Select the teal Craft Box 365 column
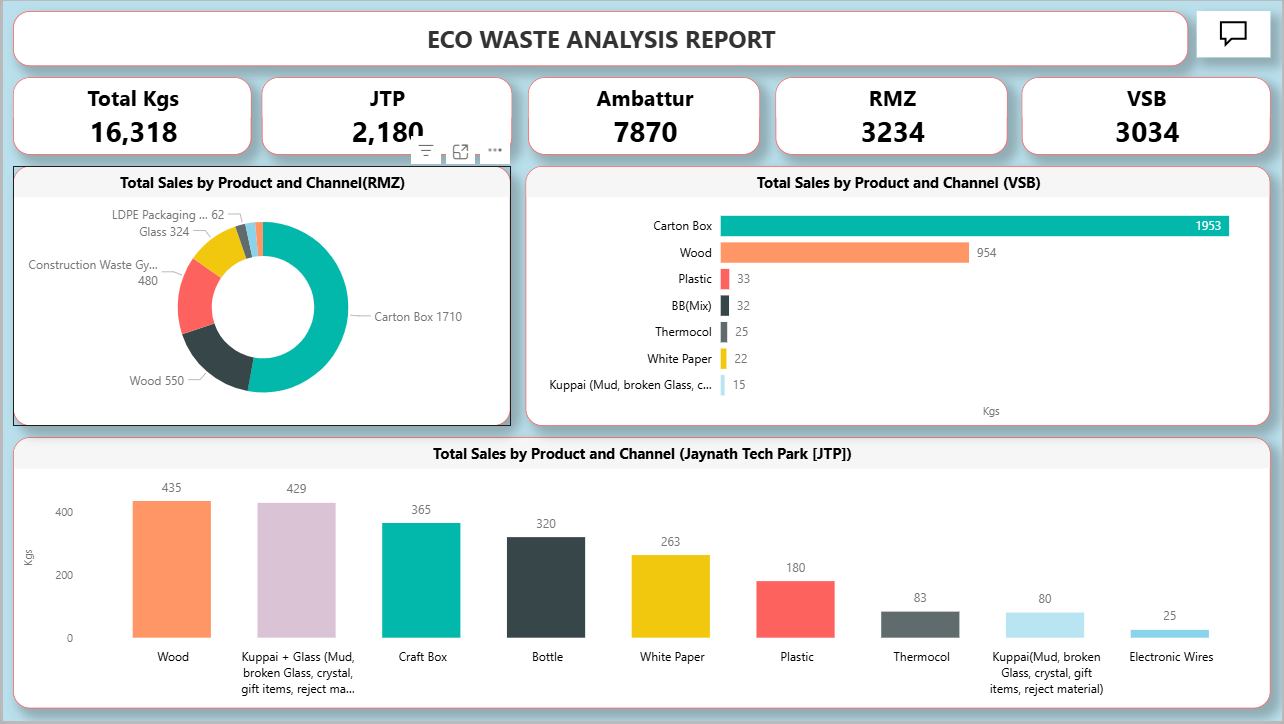Image resolution: width=1284 pixels, height=724 pixels. tap(421, 580)
